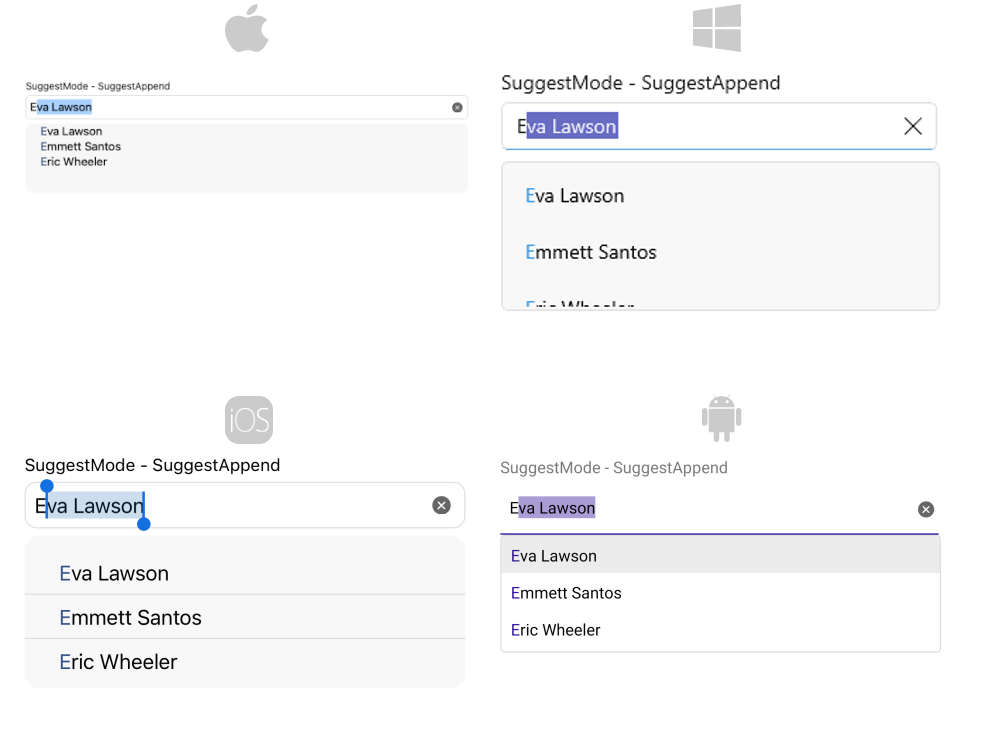
Task: Clear the Windows text box using the X icon
Action: 912,126
